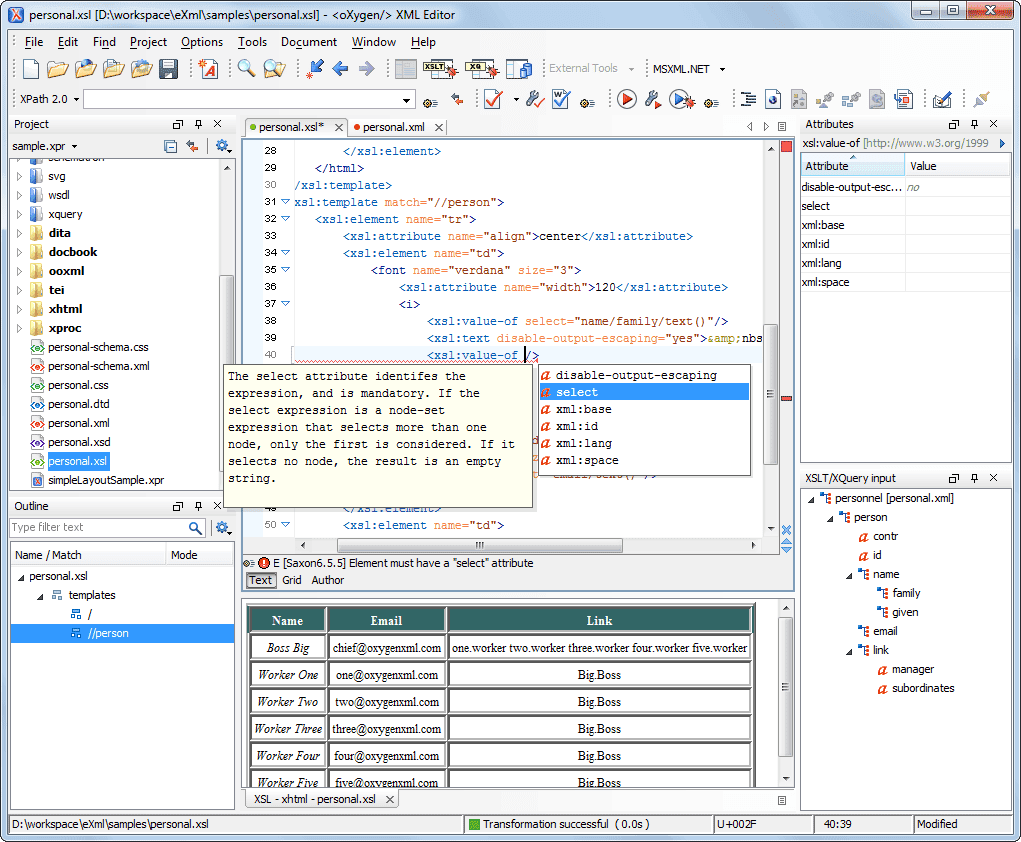This screenshot has height=842, width=1021.
Task: Expand the xhtml folder
Action: (x=20, y=309)
